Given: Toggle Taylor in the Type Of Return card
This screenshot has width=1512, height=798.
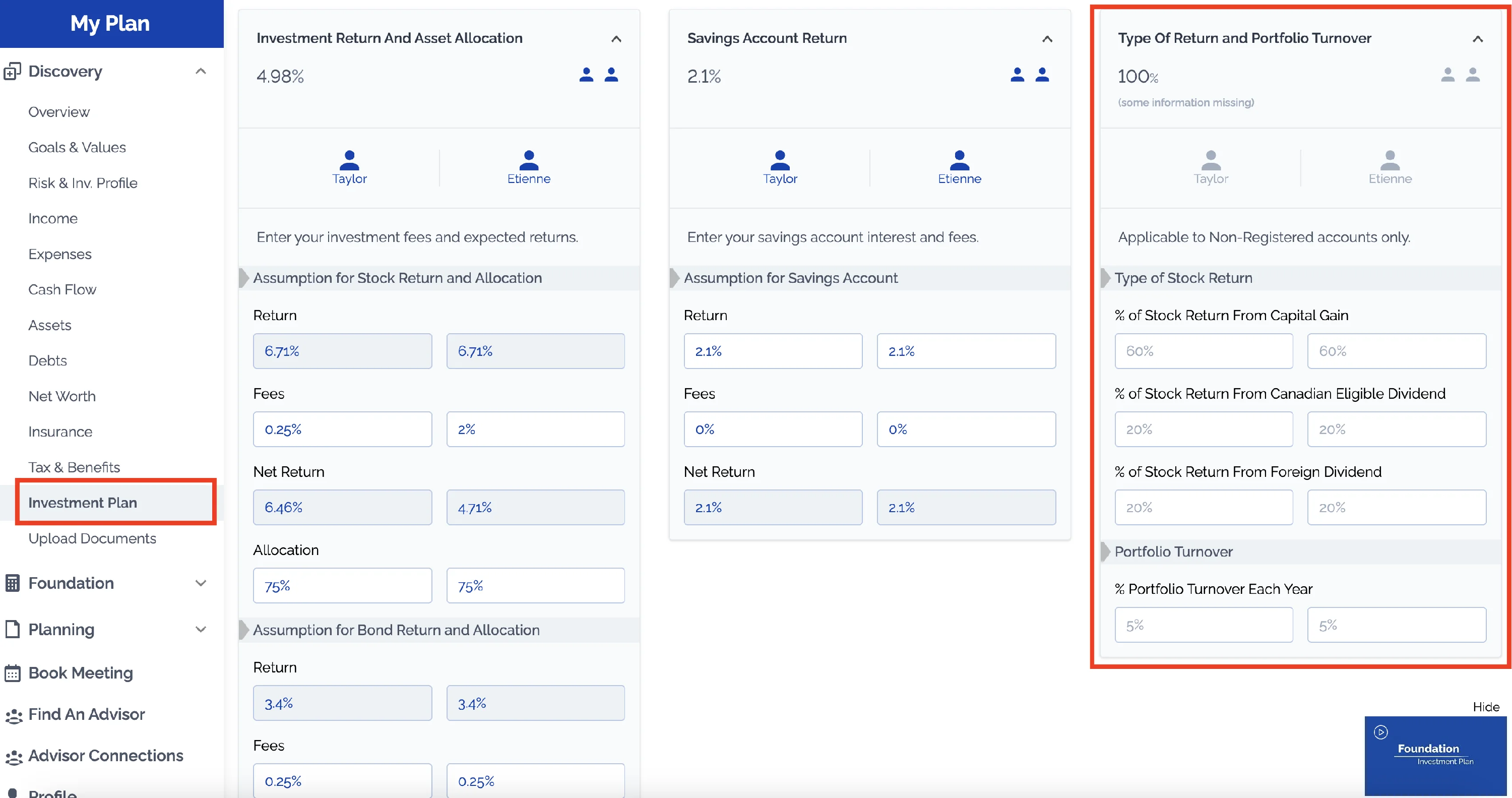Looking at the screenshot, I should [1210, 166].
